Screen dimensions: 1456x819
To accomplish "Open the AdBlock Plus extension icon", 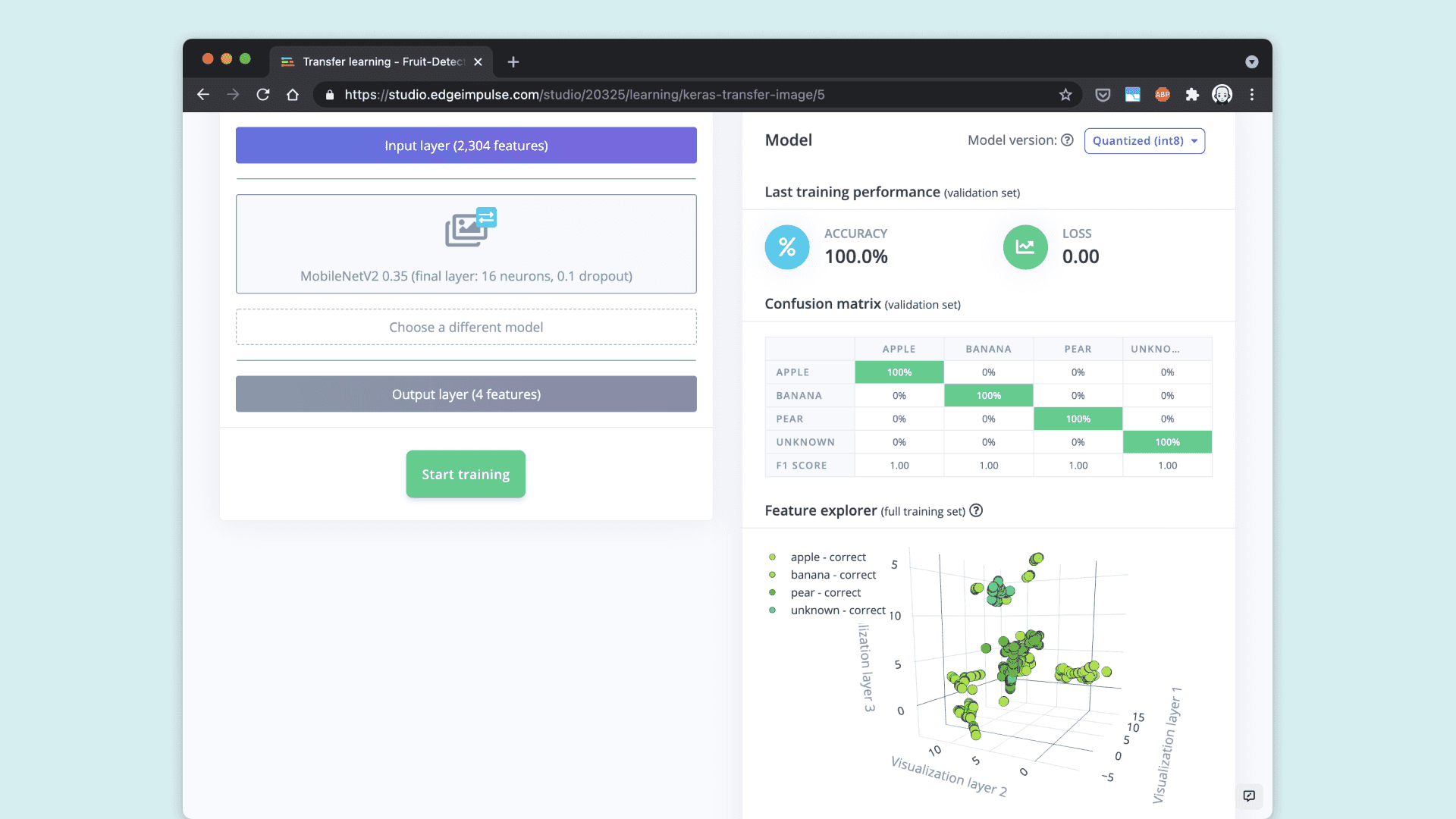I will pos(1162,95).
